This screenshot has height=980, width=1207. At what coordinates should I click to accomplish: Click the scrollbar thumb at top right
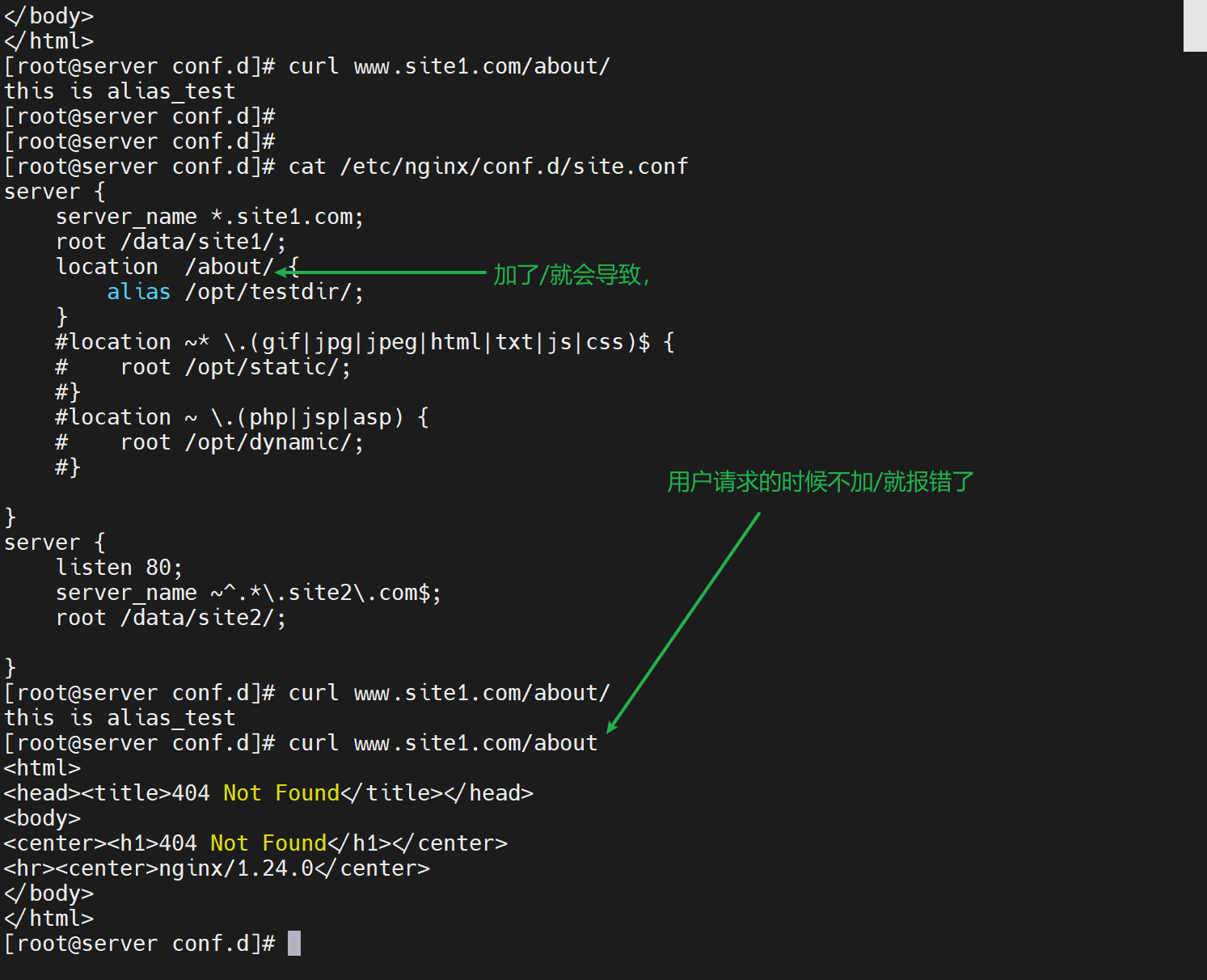click(1195, 26)
